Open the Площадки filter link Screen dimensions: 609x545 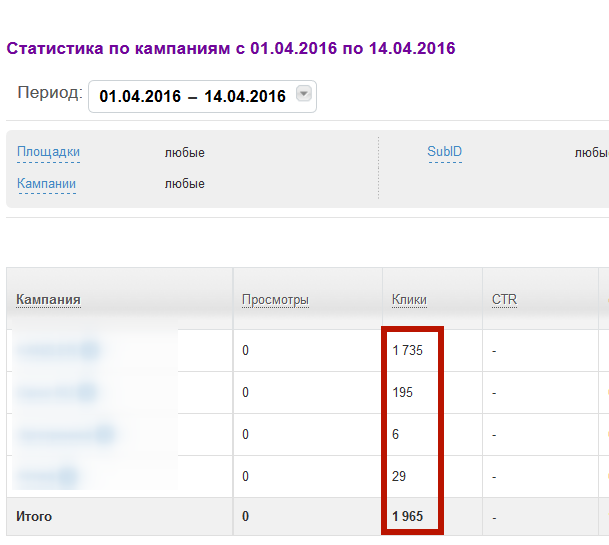pyautogui.click(x=49, y=151)
